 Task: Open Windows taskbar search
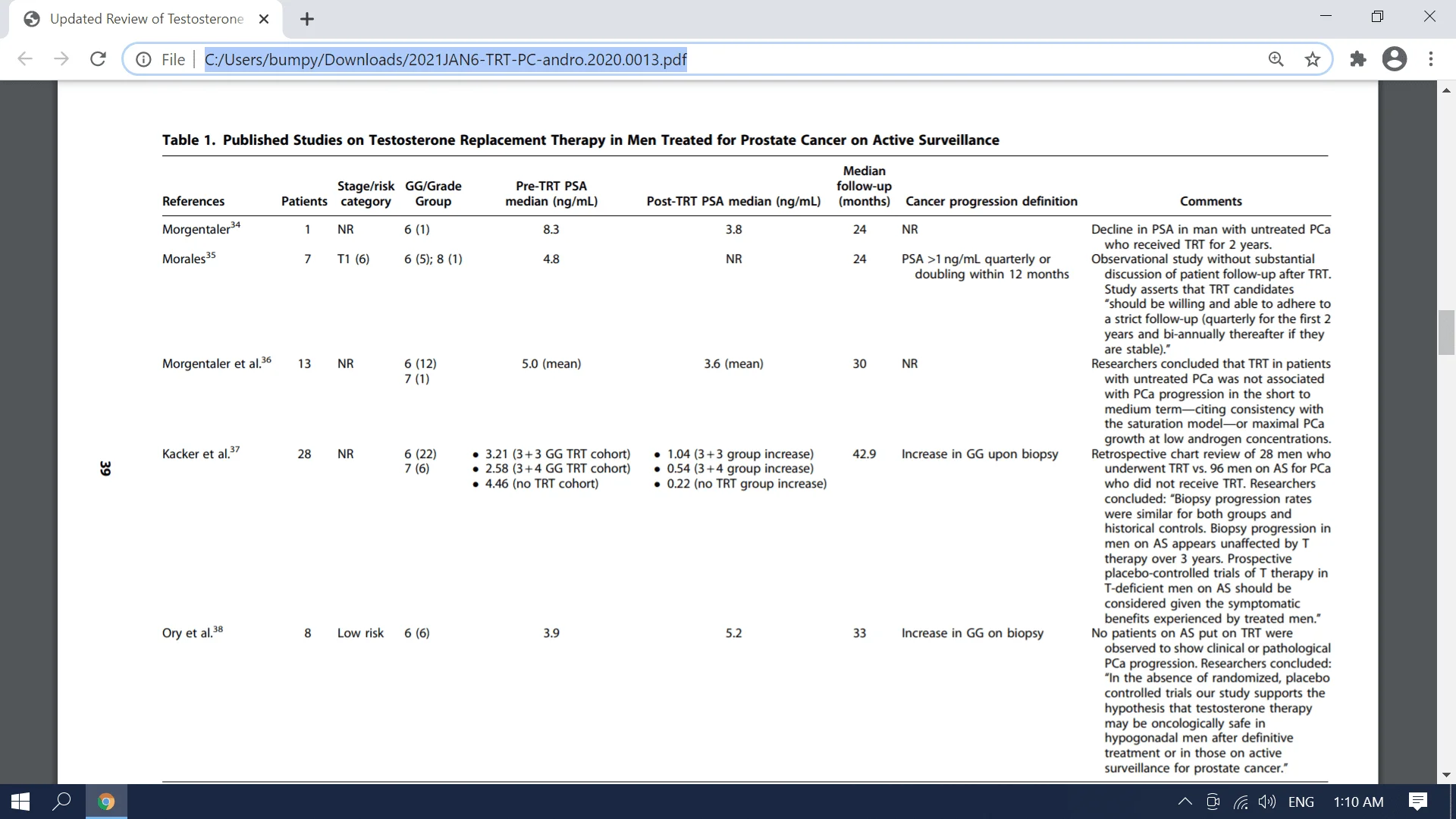(61, 802)
